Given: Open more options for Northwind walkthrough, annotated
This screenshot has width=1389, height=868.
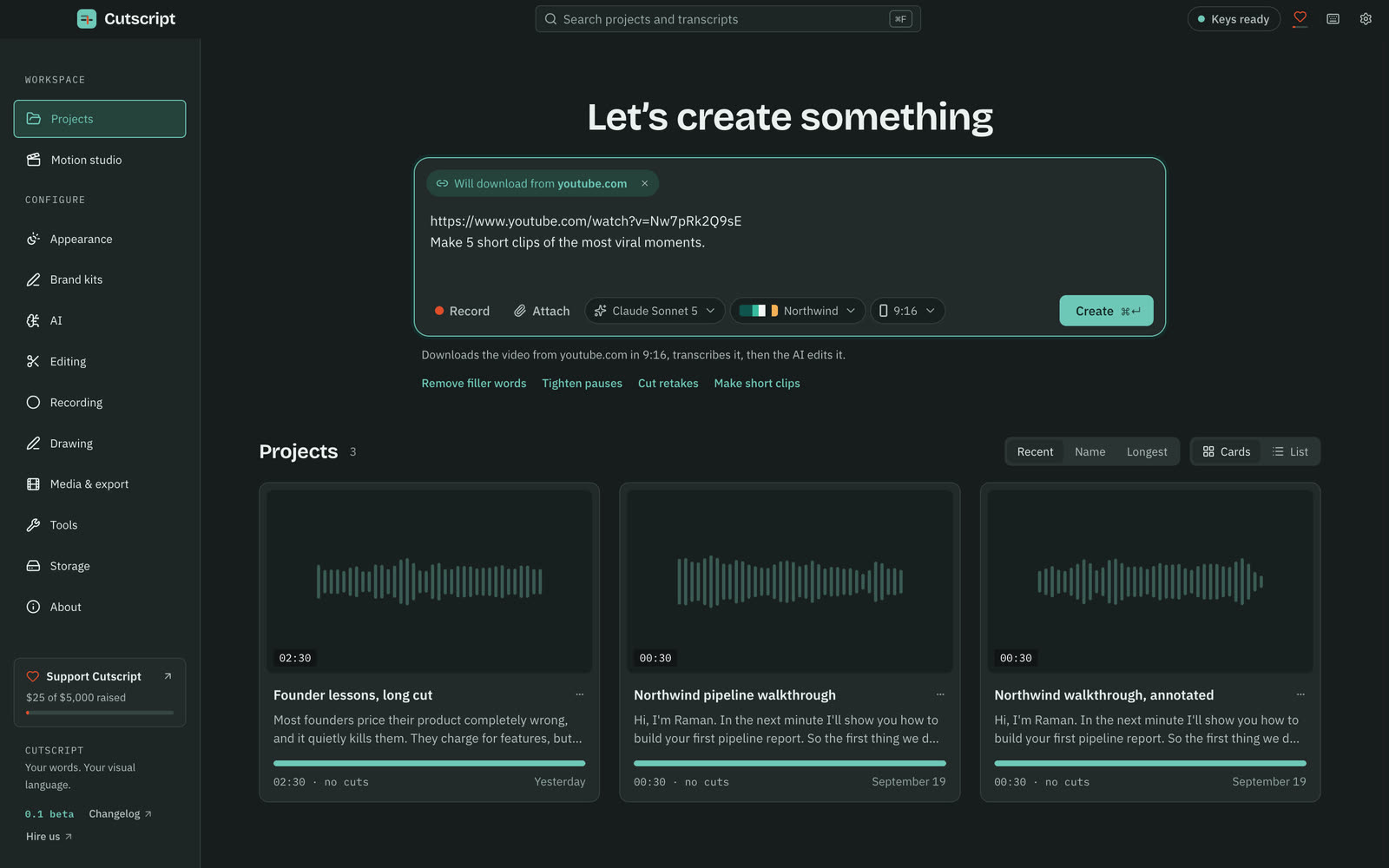Looking at the screenshot, I should [x=1300, y=694].
